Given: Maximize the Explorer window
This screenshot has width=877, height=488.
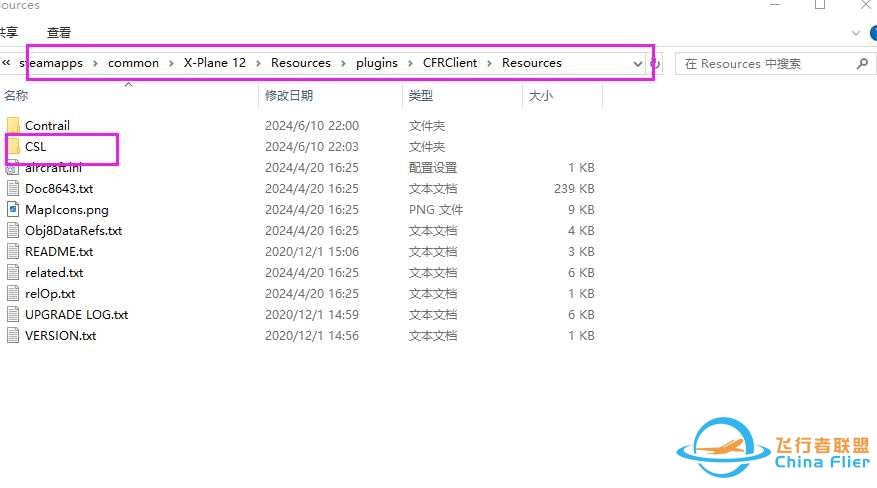Looking at the screenshot, I should tap(820, 5).
